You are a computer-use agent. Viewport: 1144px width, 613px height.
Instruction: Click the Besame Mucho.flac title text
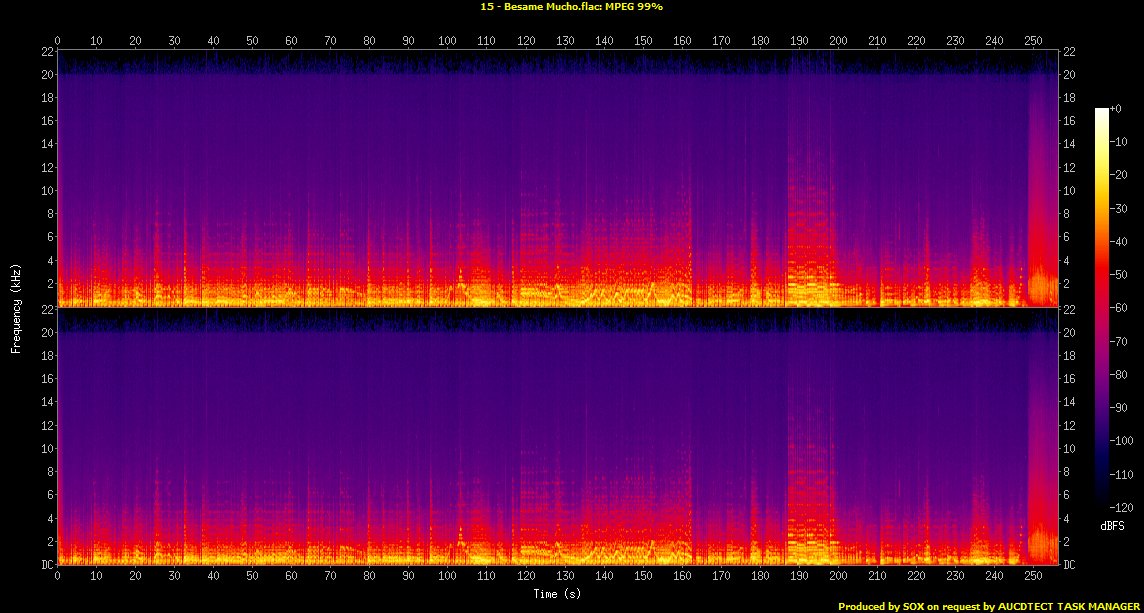571,6
